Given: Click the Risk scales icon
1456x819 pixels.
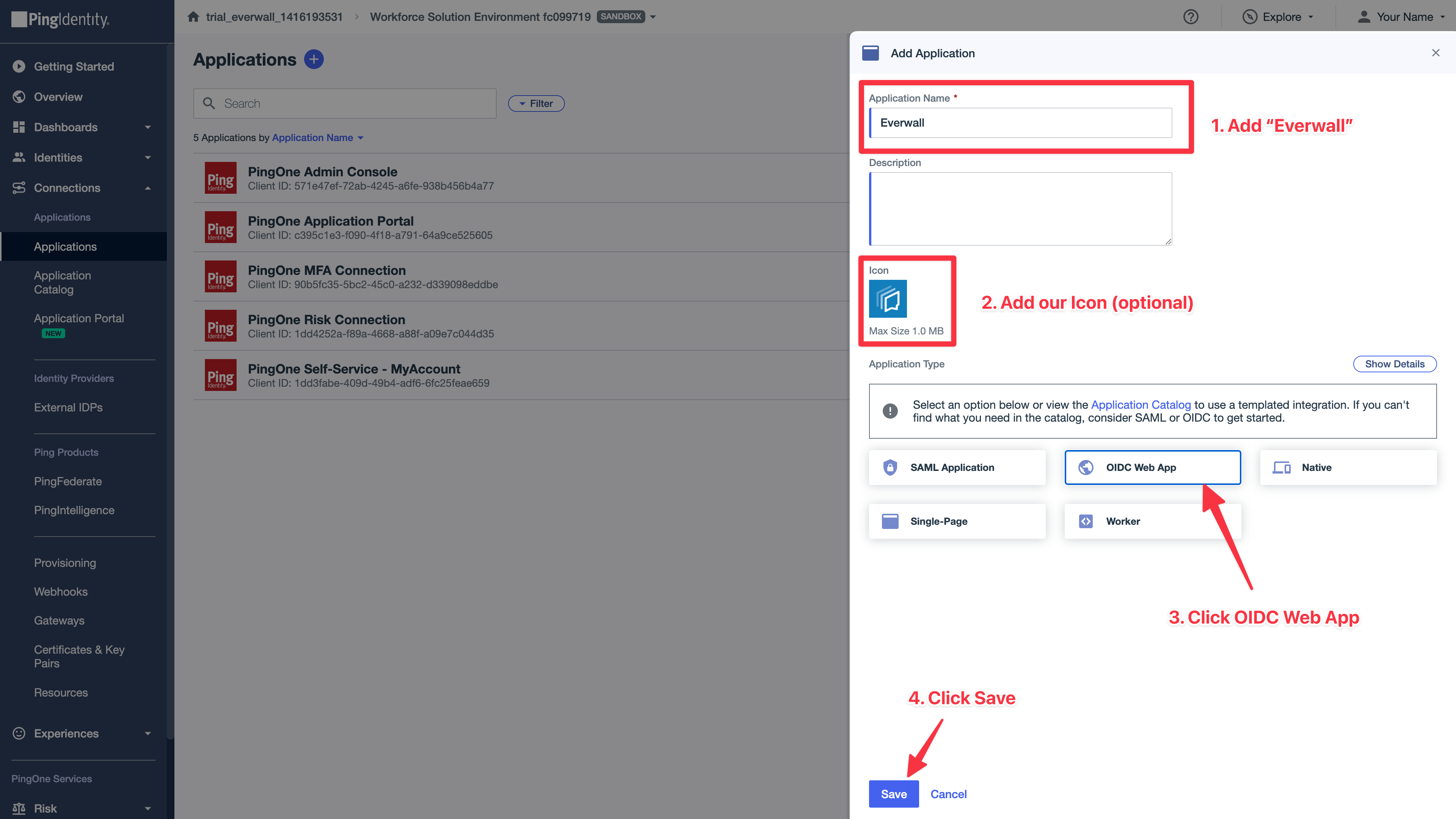Looking at the screenshot, I should click(x=19, y=808).
